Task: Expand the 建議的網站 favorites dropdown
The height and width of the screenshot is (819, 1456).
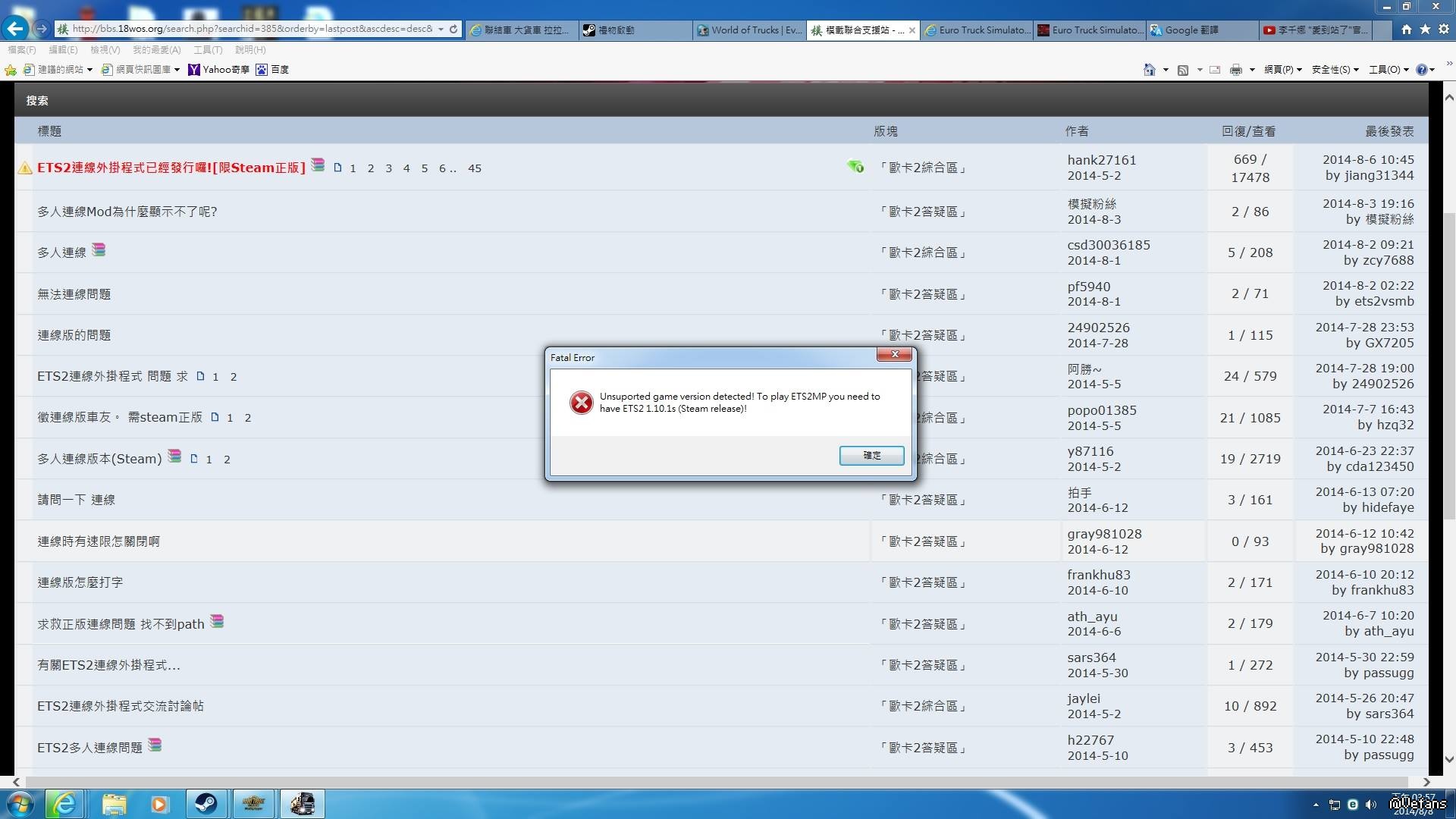Action: [x=89, y=70]
